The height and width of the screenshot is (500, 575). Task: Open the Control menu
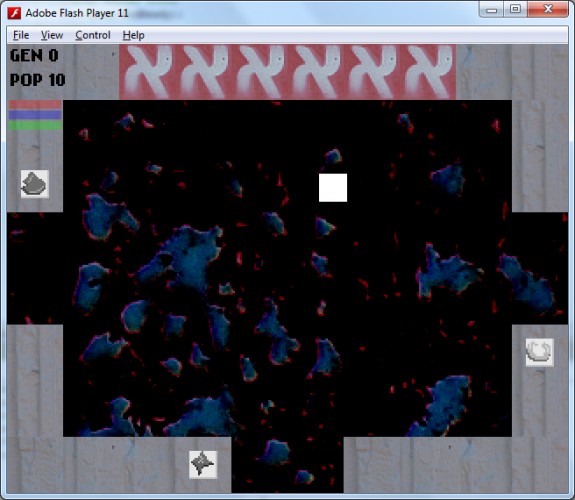tap(93, 35)
